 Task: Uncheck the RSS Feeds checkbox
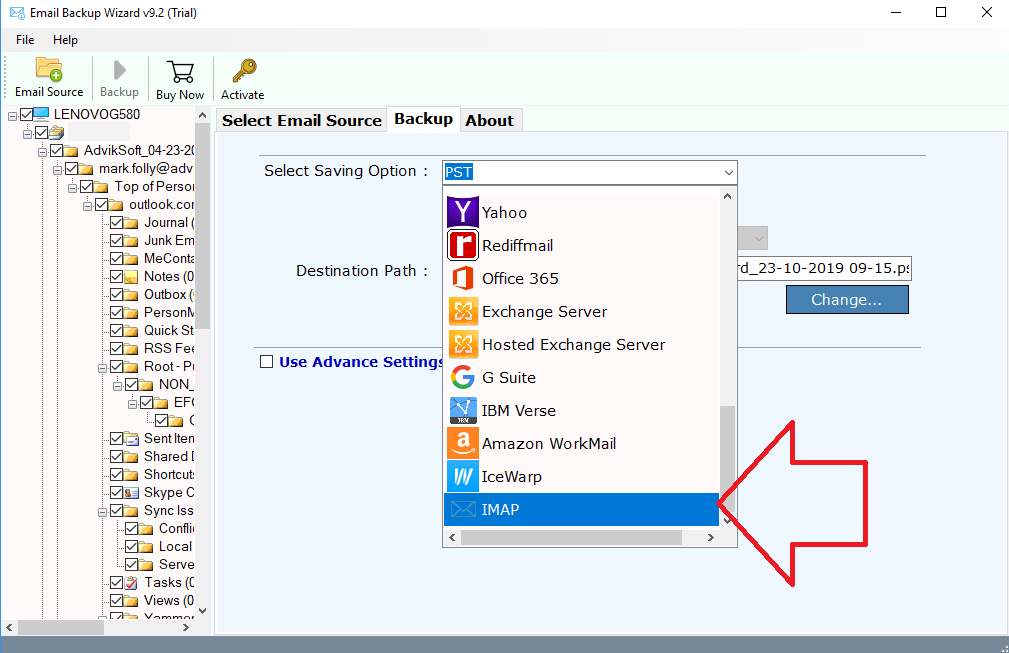(116, 349)
